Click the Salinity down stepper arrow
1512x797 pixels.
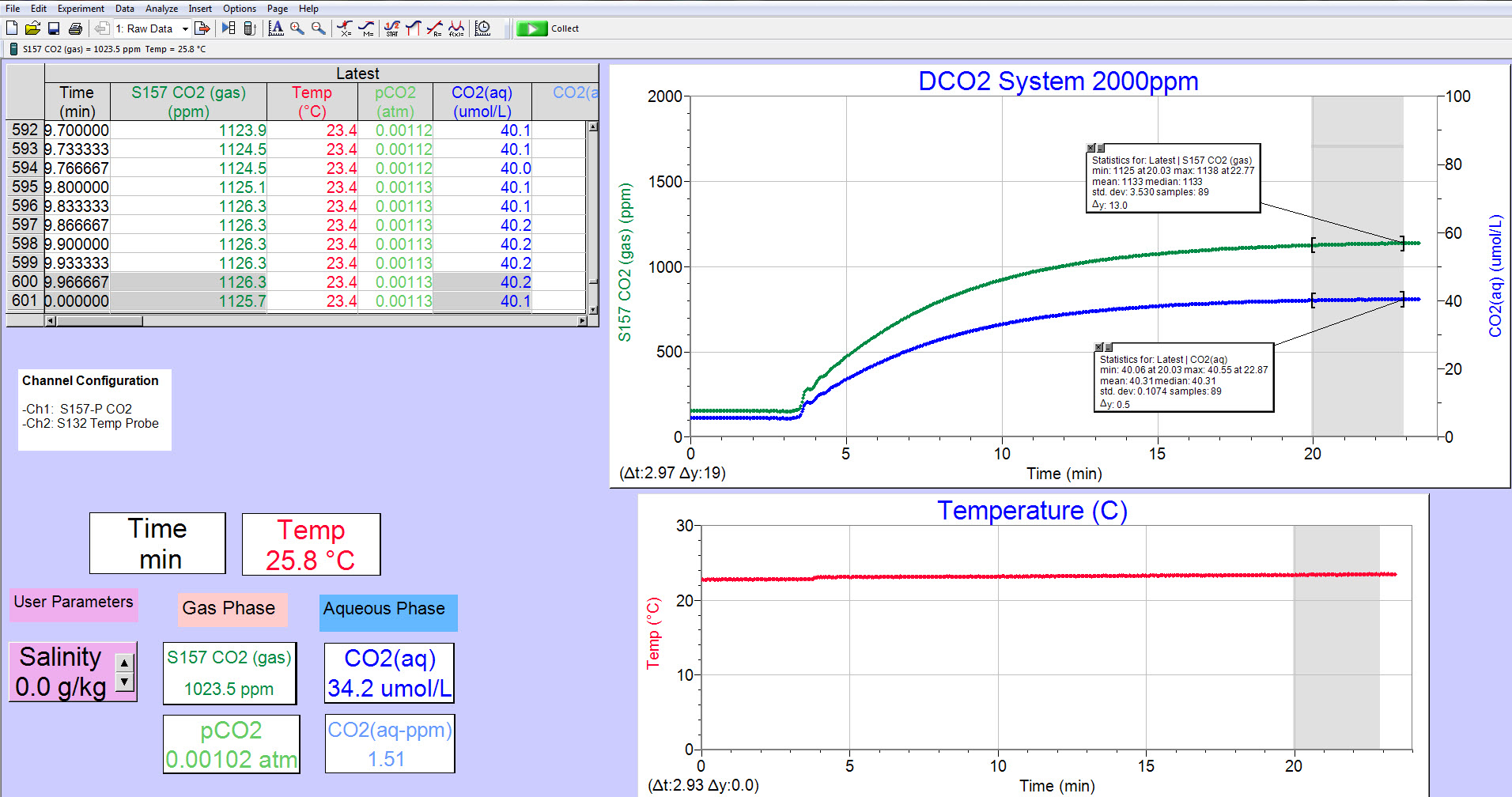click(123, 680)
